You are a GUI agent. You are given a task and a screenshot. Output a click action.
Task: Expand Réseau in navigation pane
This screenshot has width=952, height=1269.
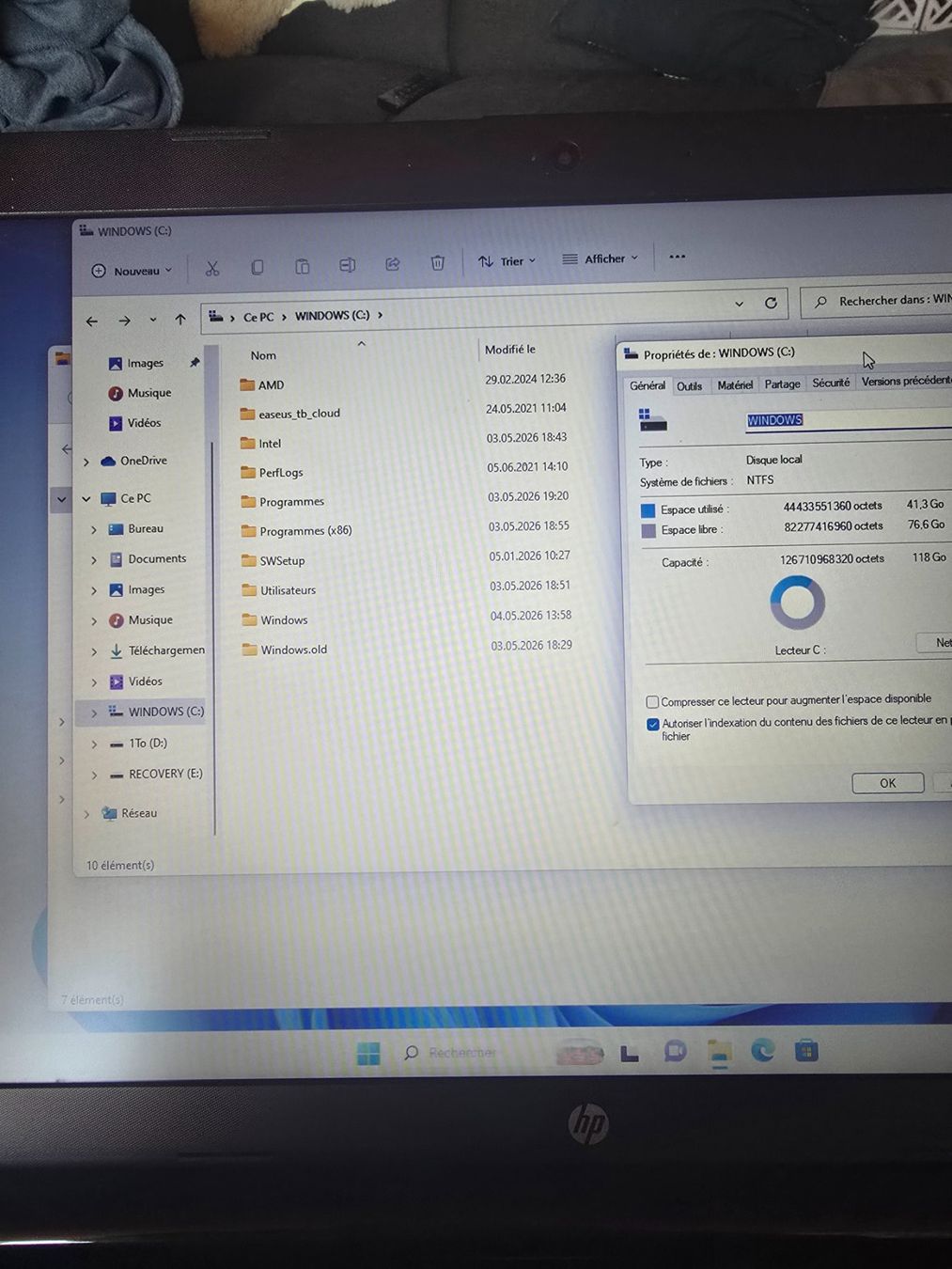tap(86, 814)
